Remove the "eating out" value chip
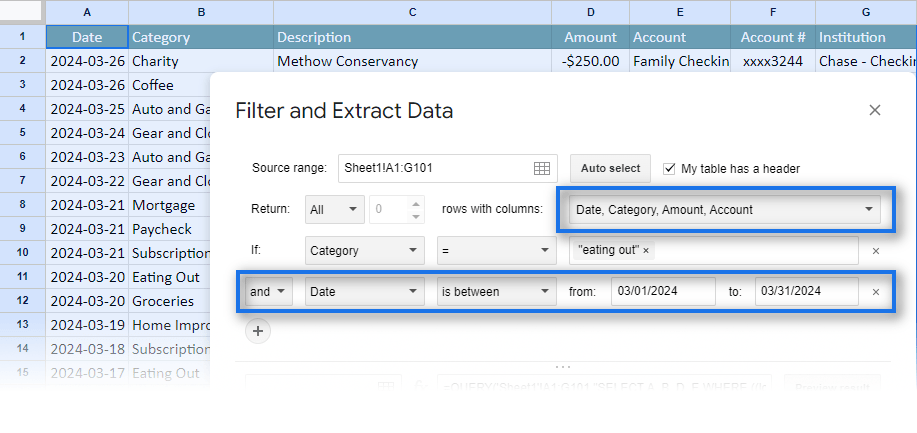The height and width of the screenshot is (433, 917). (646, 250)
